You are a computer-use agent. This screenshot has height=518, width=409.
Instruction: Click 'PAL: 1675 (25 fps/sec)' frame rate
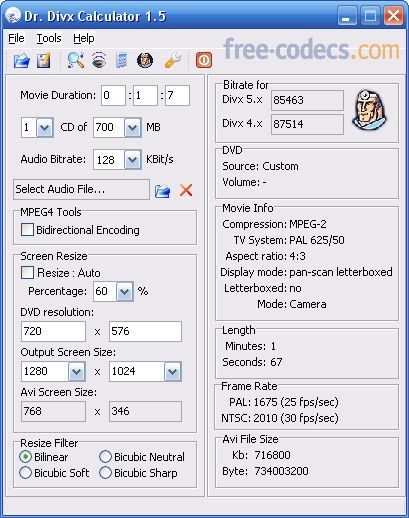[284, 402]
